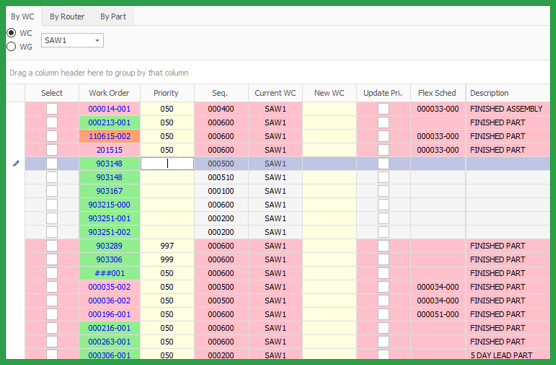Tick Select checkbox for work order 000014-001
Screen dimensions: 556x365
tap(52, 109)
